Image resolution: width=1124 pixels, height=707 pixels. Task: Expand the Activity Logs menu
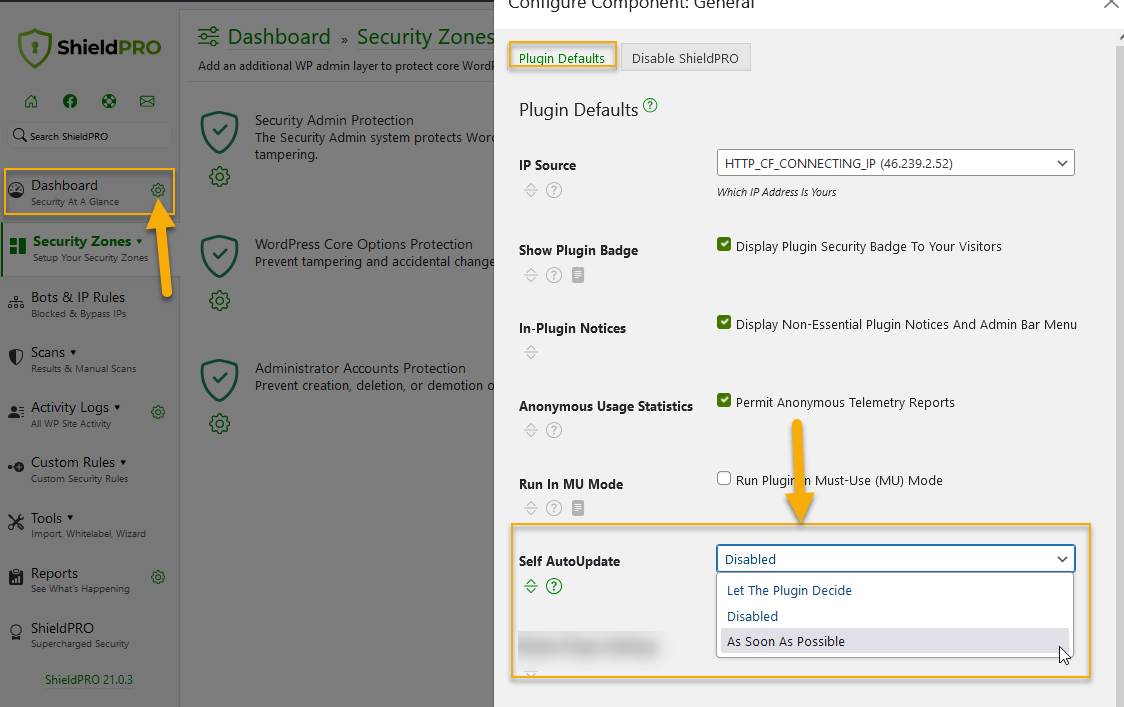pos(75,414)
